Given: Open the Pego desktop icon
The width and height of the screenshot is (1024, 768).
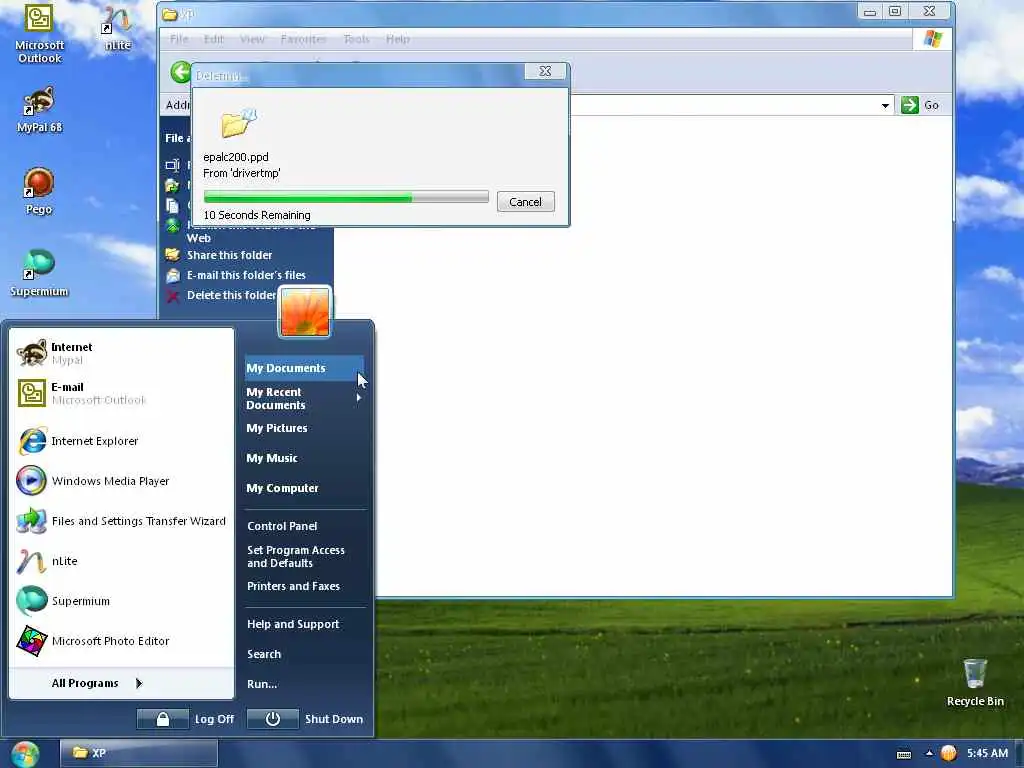Looking at the screenshot, I should click(x=39, y=191).
